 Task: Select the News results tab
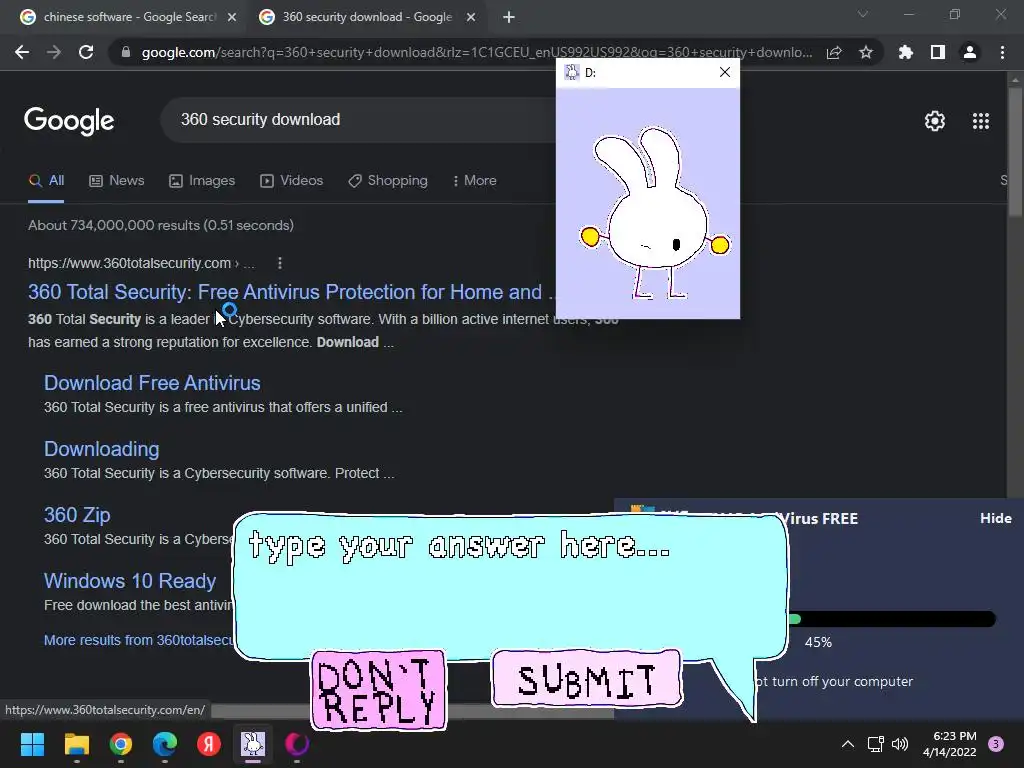click(116, 181)
